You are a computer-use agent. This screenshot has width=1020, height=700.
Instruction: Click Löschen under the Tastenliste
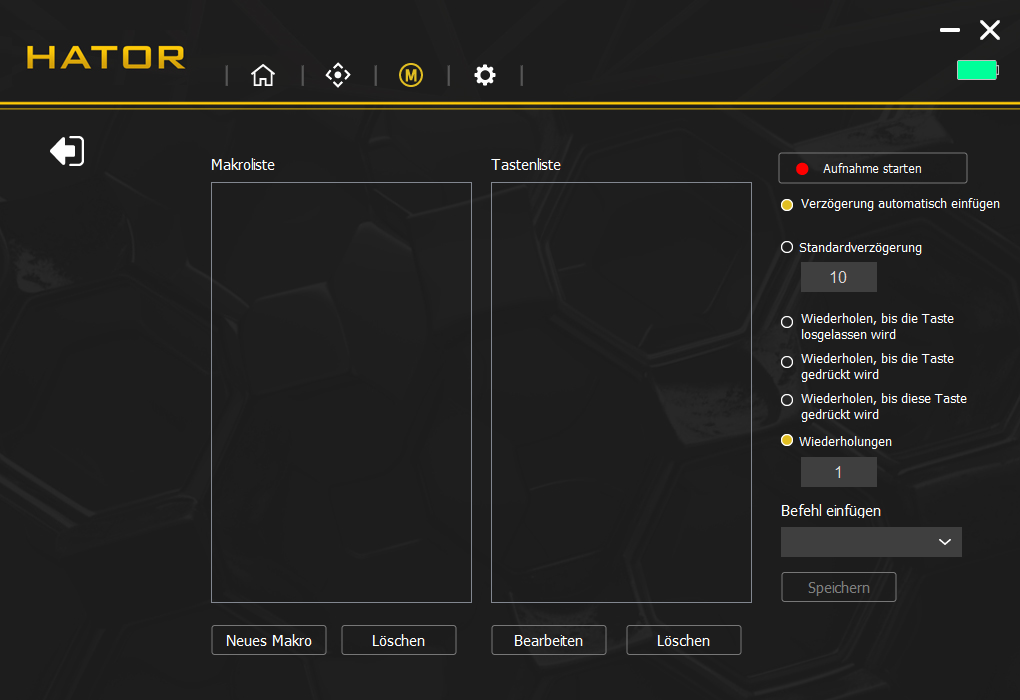684,640
